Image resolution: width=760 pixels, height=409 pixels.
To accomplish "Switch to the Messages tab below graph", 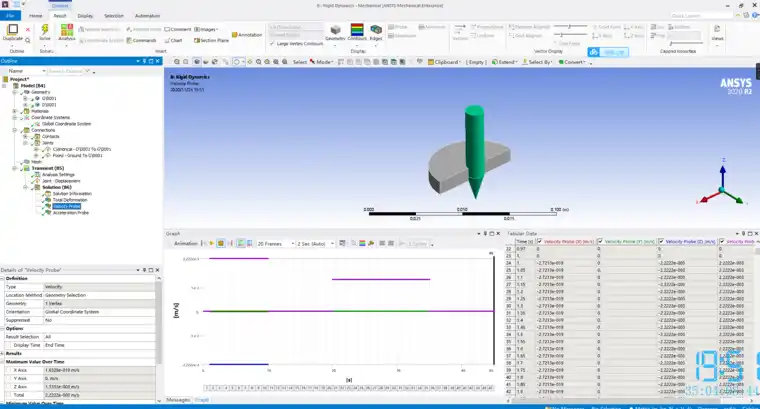I will click(x=178, y=400).
